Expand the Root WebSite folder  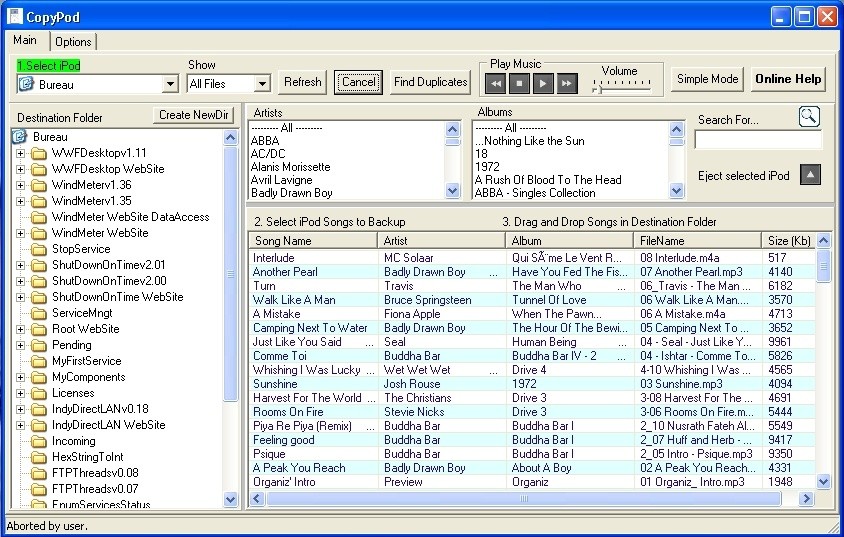pos(20,329)
